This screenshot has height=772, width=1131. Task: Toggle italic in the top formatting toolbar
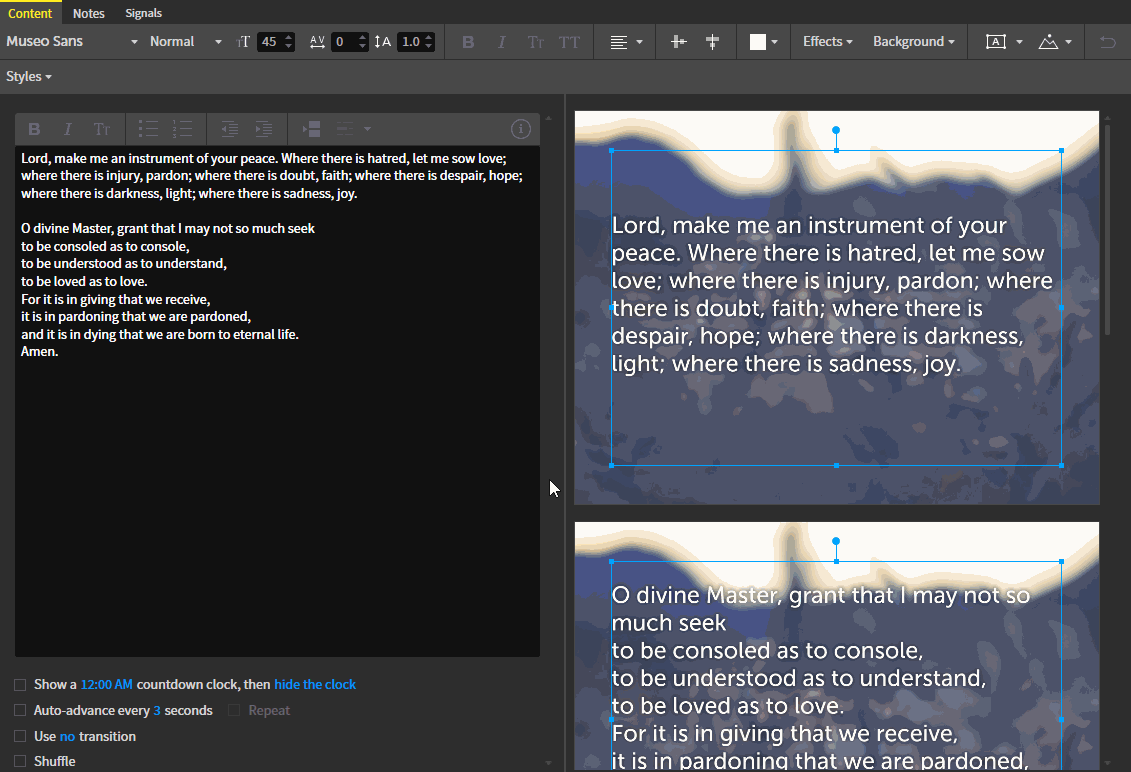coord(501,42)
